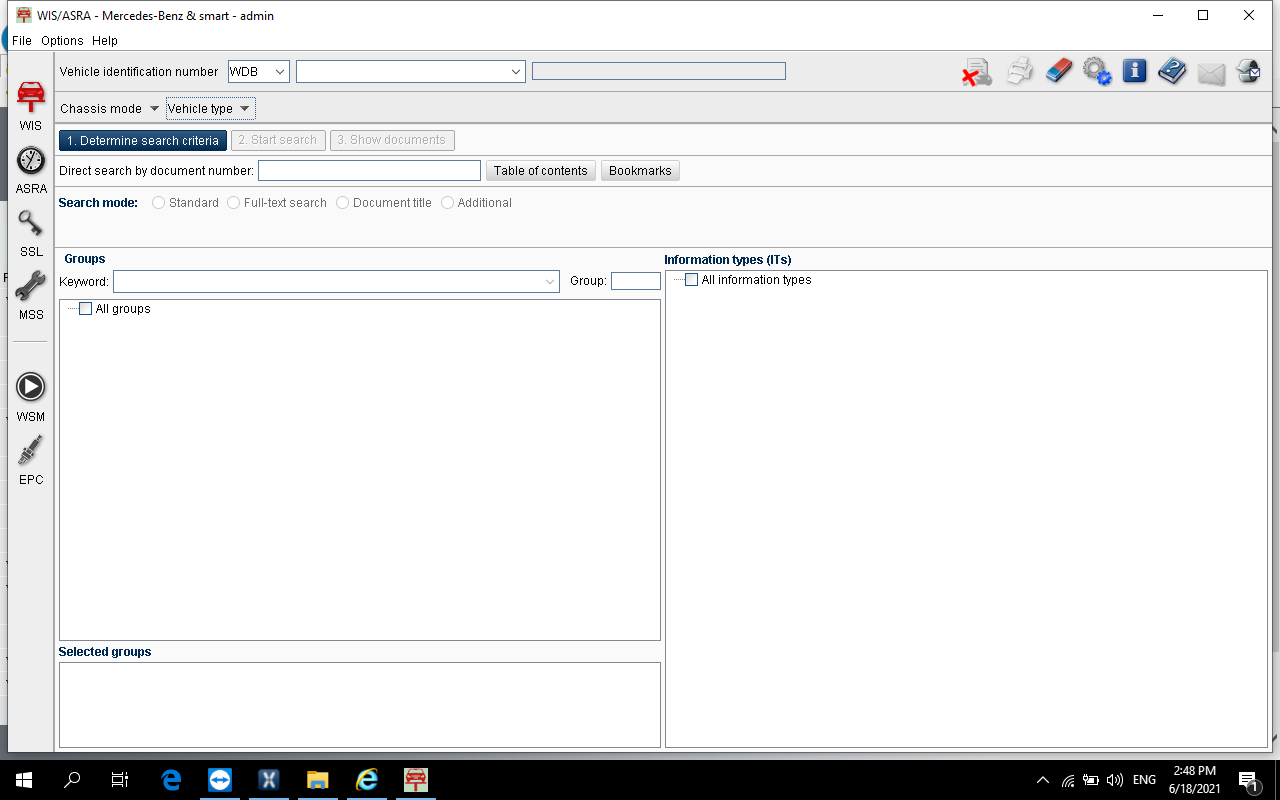This screenshot has height=800, width=1280.
Task: Select Determine search criteria step
Action: [143, 141]
